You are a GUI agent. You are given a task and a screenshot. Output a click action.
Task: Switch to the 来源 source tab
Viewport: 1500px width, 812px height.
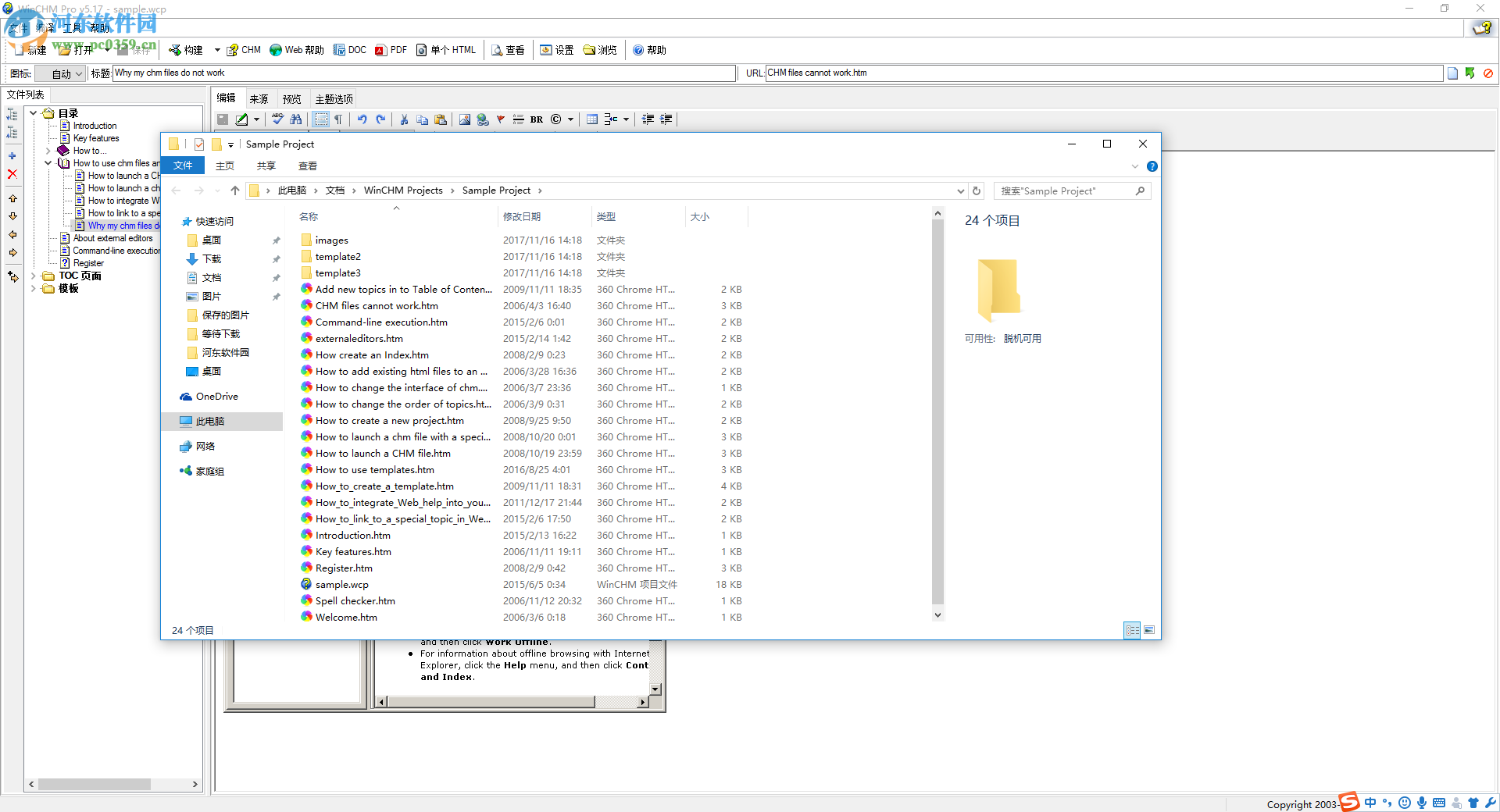(x=259, y=99)
